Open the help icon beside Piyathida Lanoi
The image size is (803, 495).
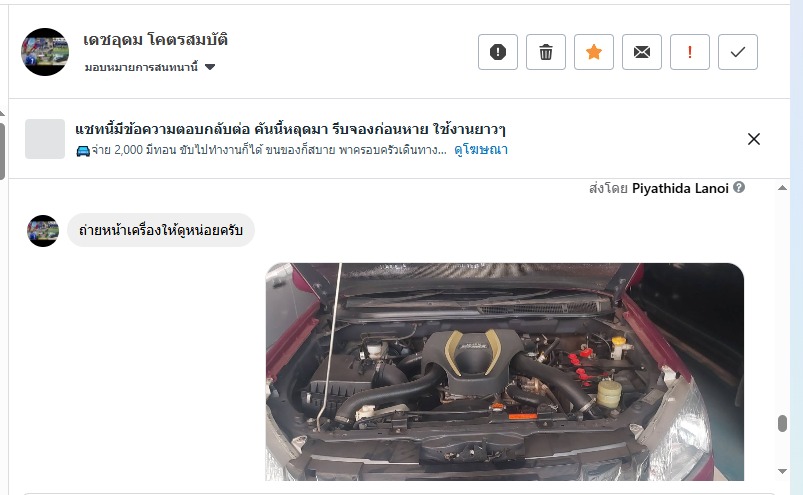pos(739,187)
